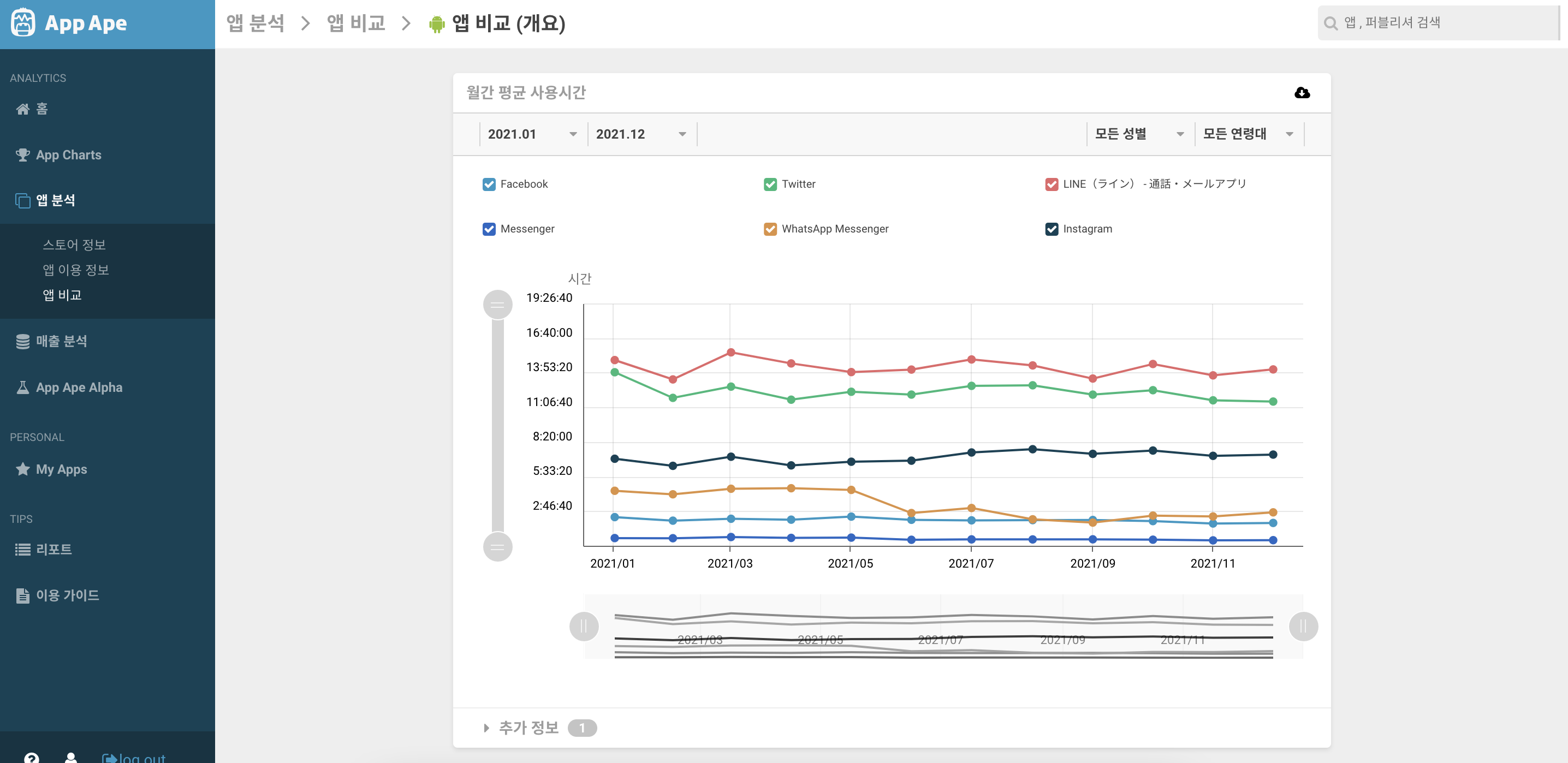Click Instagram data point at 2021/08
This screenshot has height=763, width=1568.
[1032, 449]
